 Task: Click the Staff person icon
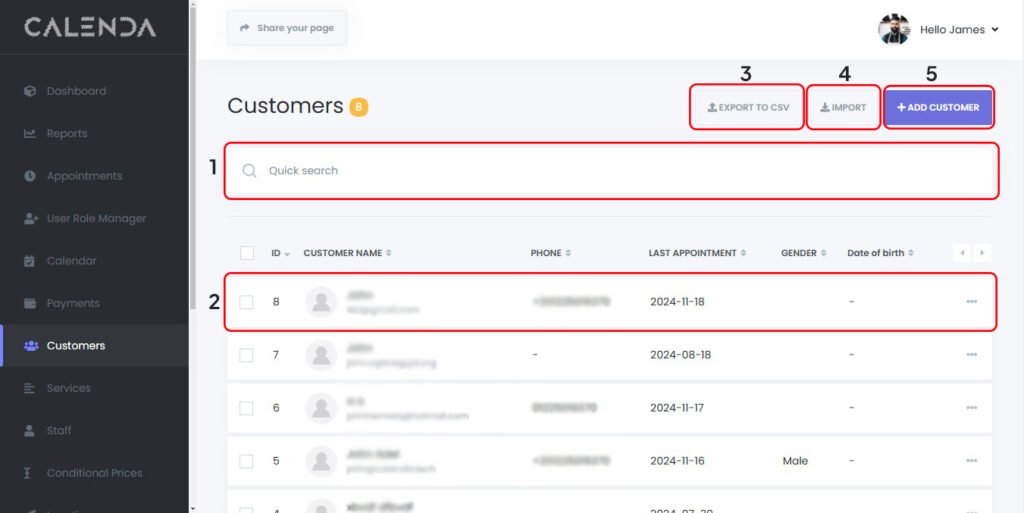29,431
